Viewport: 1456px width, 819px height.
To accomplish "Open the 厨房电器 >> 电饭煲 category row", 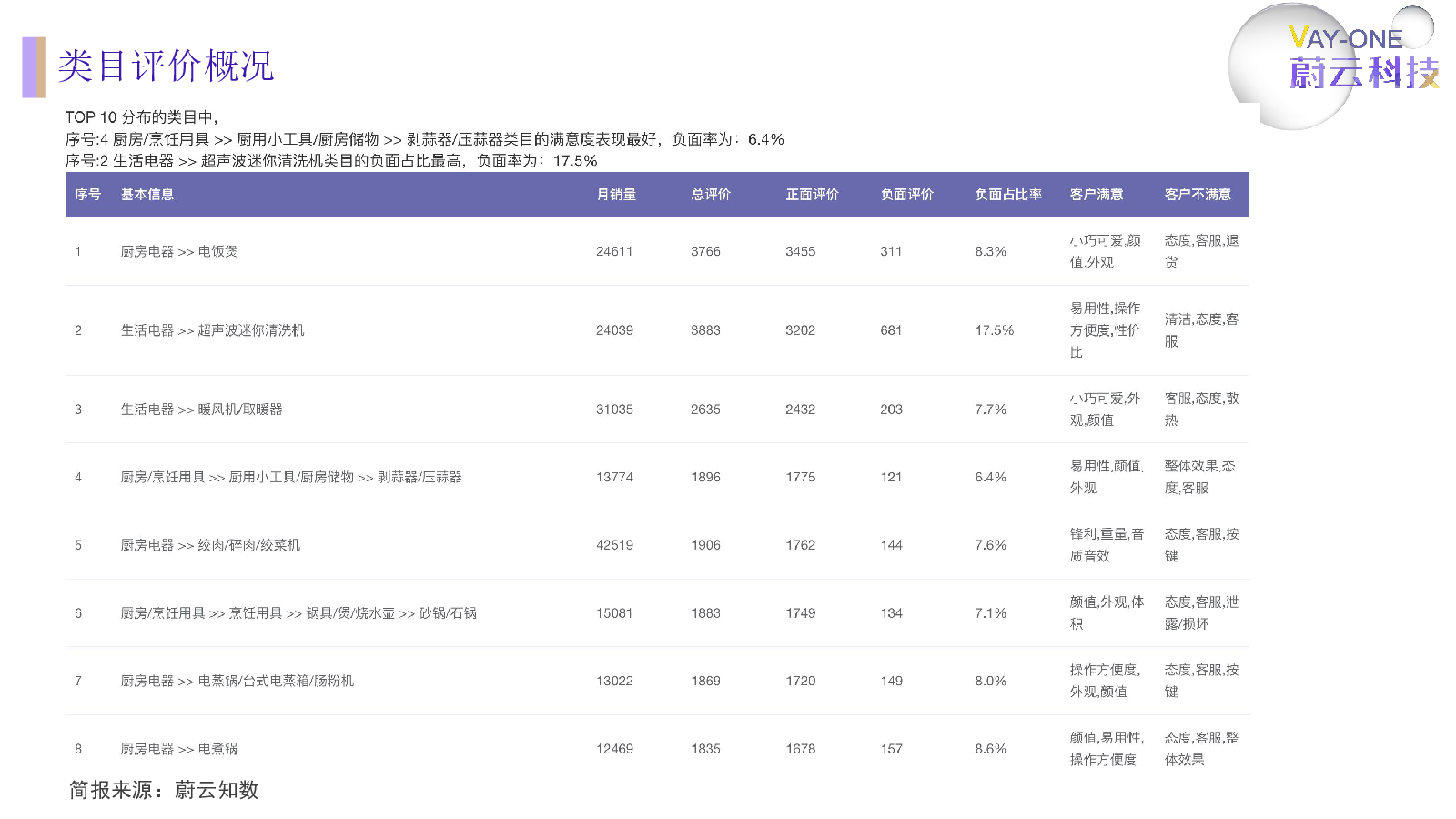I will pos(179,251).
